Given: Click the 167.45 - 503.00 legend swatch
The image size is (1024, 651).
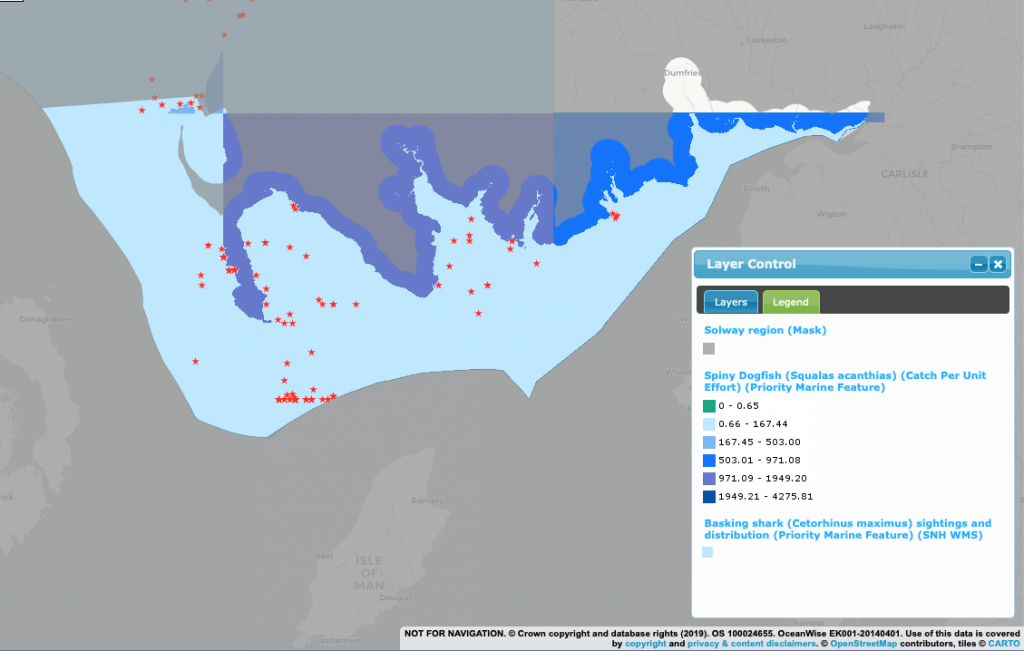Looking at the screenshot, I should point(709,442).
